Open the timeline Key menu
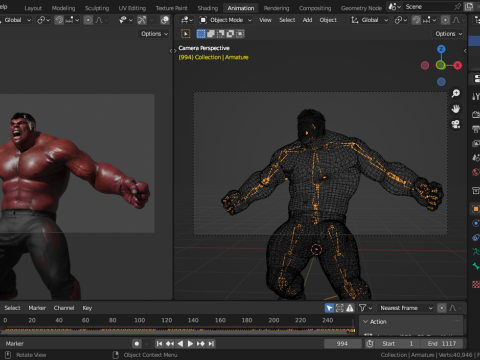This screenshot has width=480, height=360. click(87, 308)
